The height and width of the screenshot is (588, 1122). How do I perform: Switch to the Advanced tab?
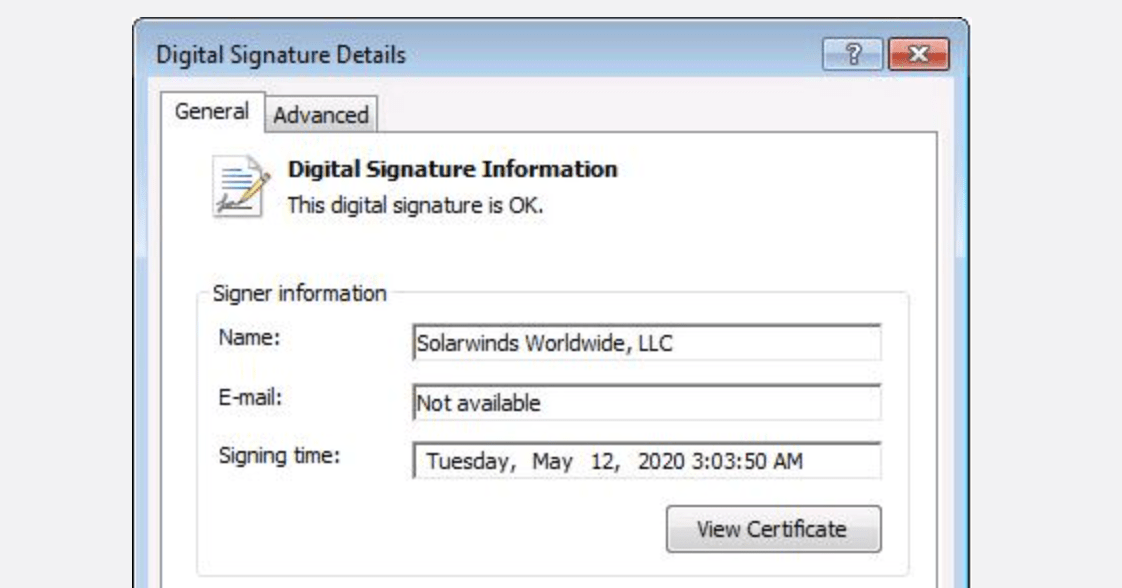[x=321, y=114]
